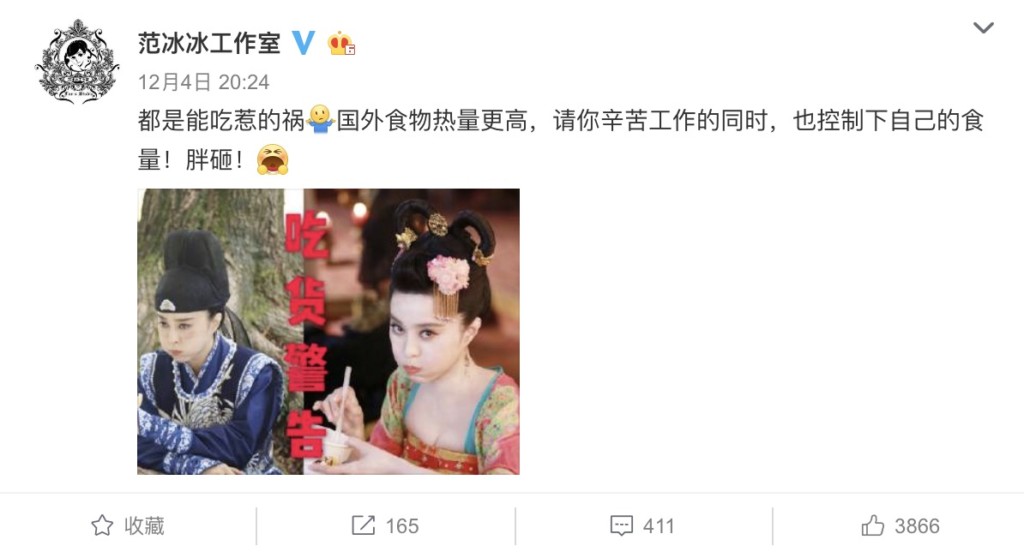Viewport: 1024px width, 552px height.
Task: Open the 范冰冰工作室 profile avatar
Action: (77, 63)
